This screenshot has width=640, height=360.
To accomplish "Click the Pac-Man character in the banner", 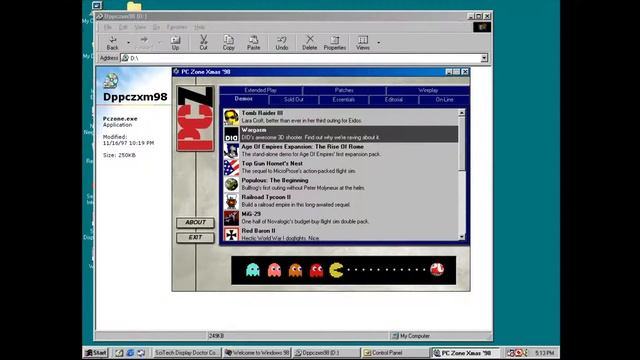I will 336,270.
